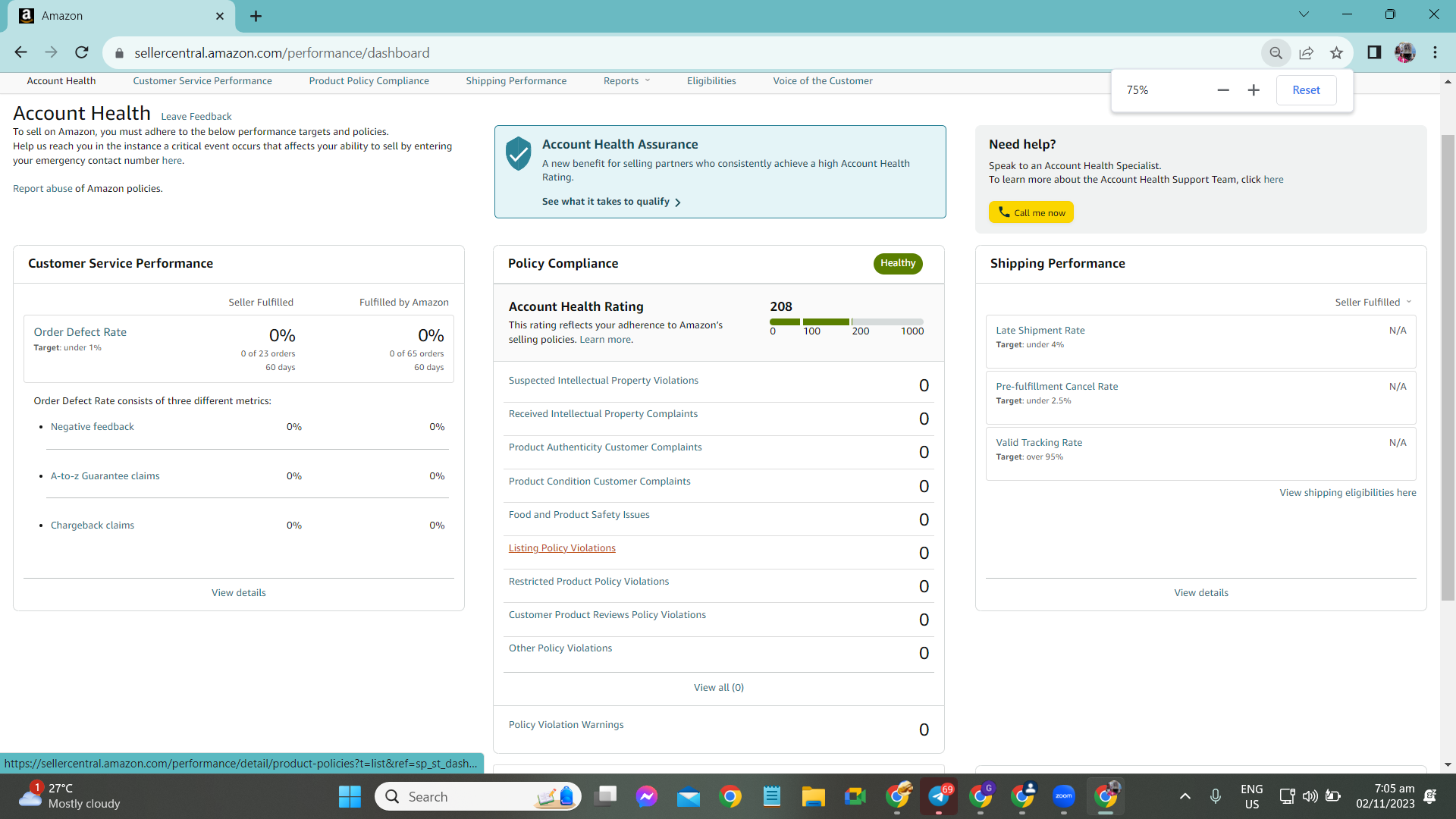Image resolution: width=1456 pixels, height=819 pixels.
Task: Open Product Authenticity Customer Complaints
Action: [x=605, y=447]
